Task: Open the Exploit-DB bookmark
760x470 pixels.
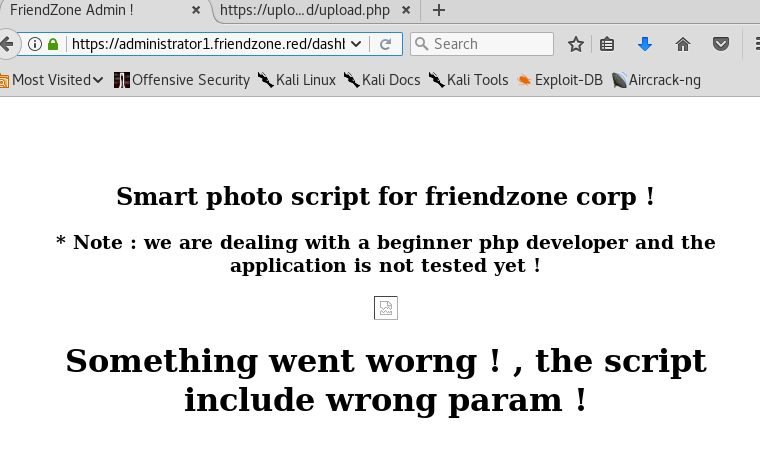Action: click(560, 80)
